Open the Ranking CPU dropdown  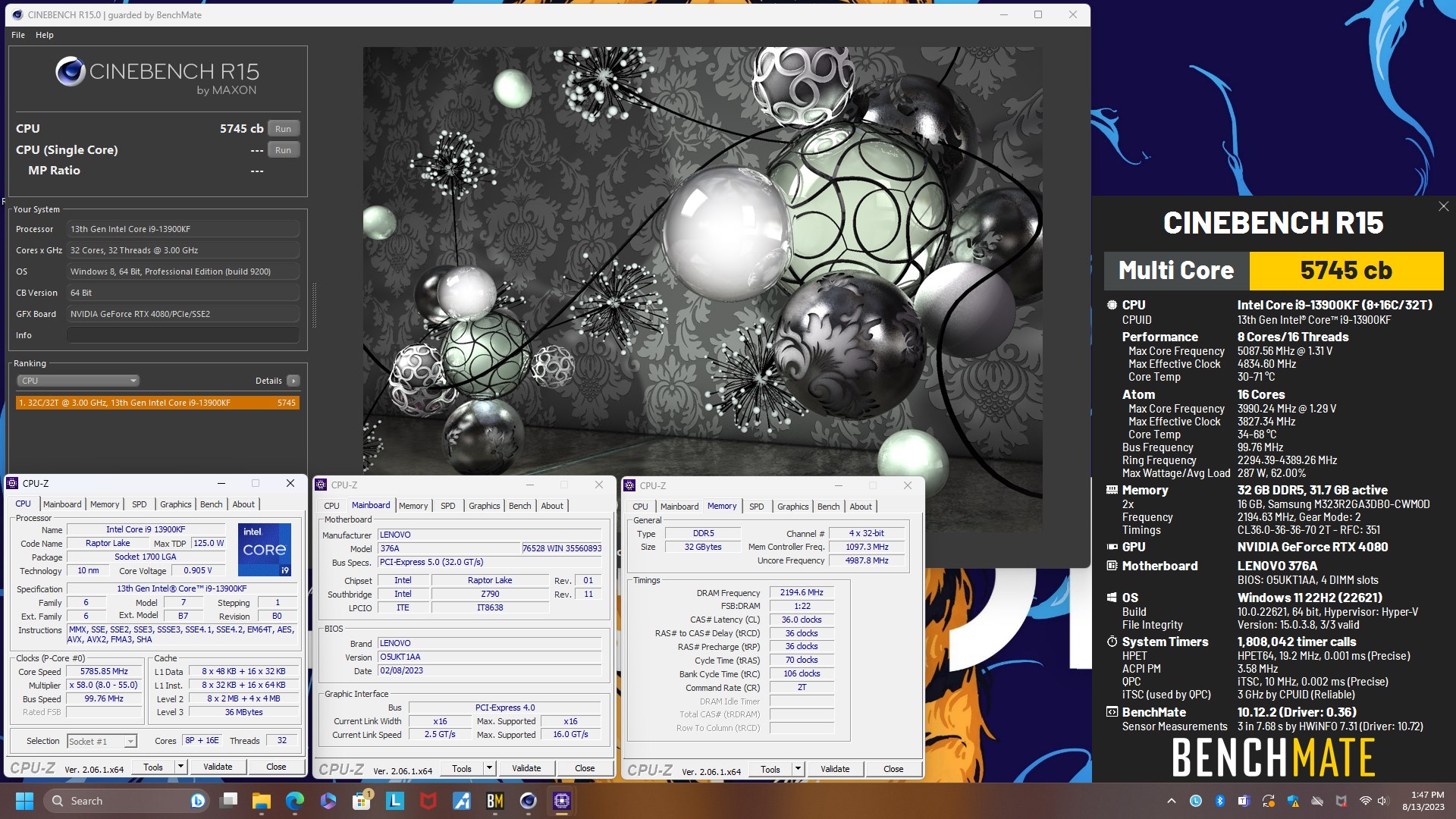[x=78, y=381]
